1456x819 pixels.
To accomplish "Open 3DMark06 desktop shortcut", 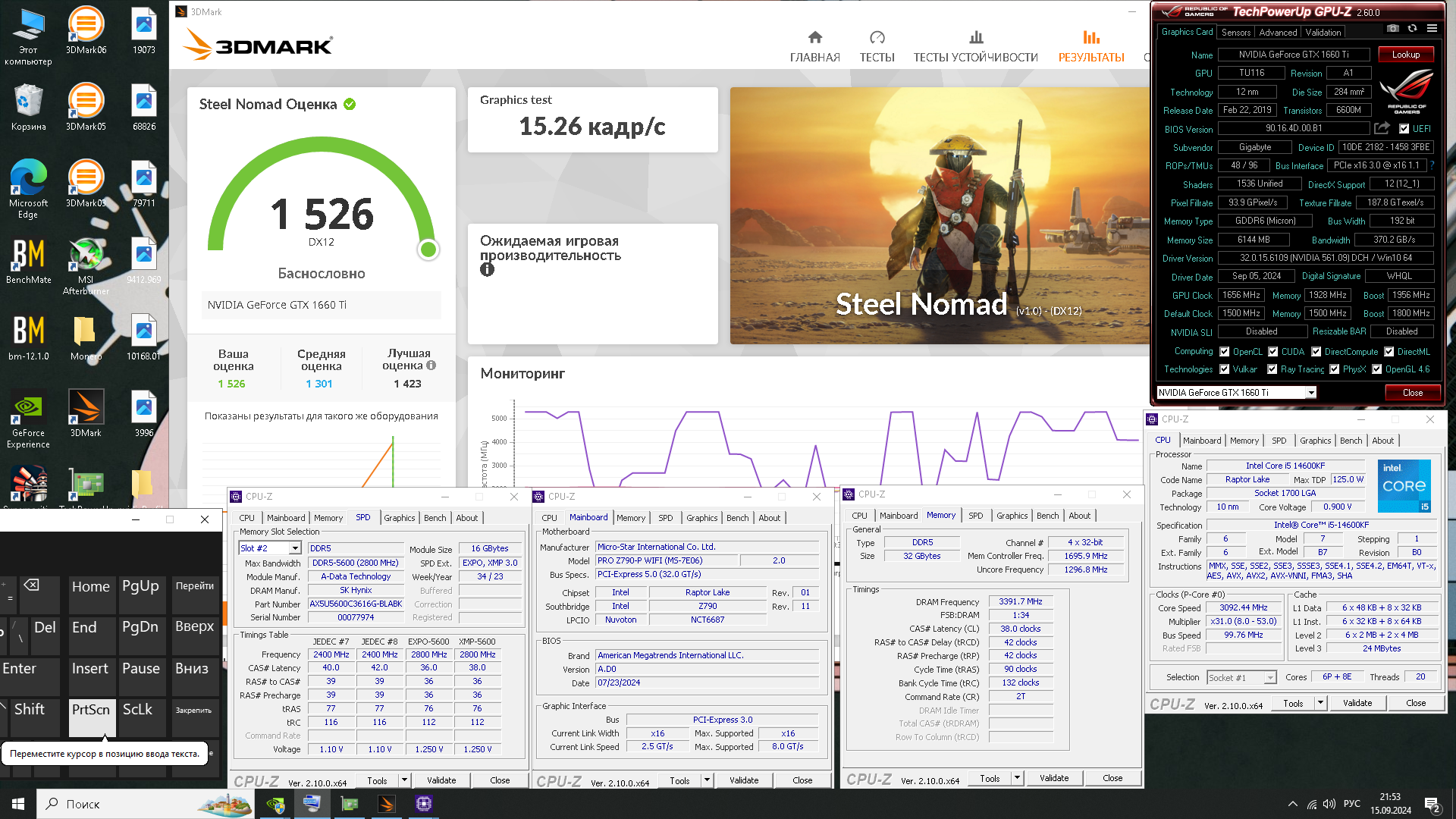I will coord(86,31).
